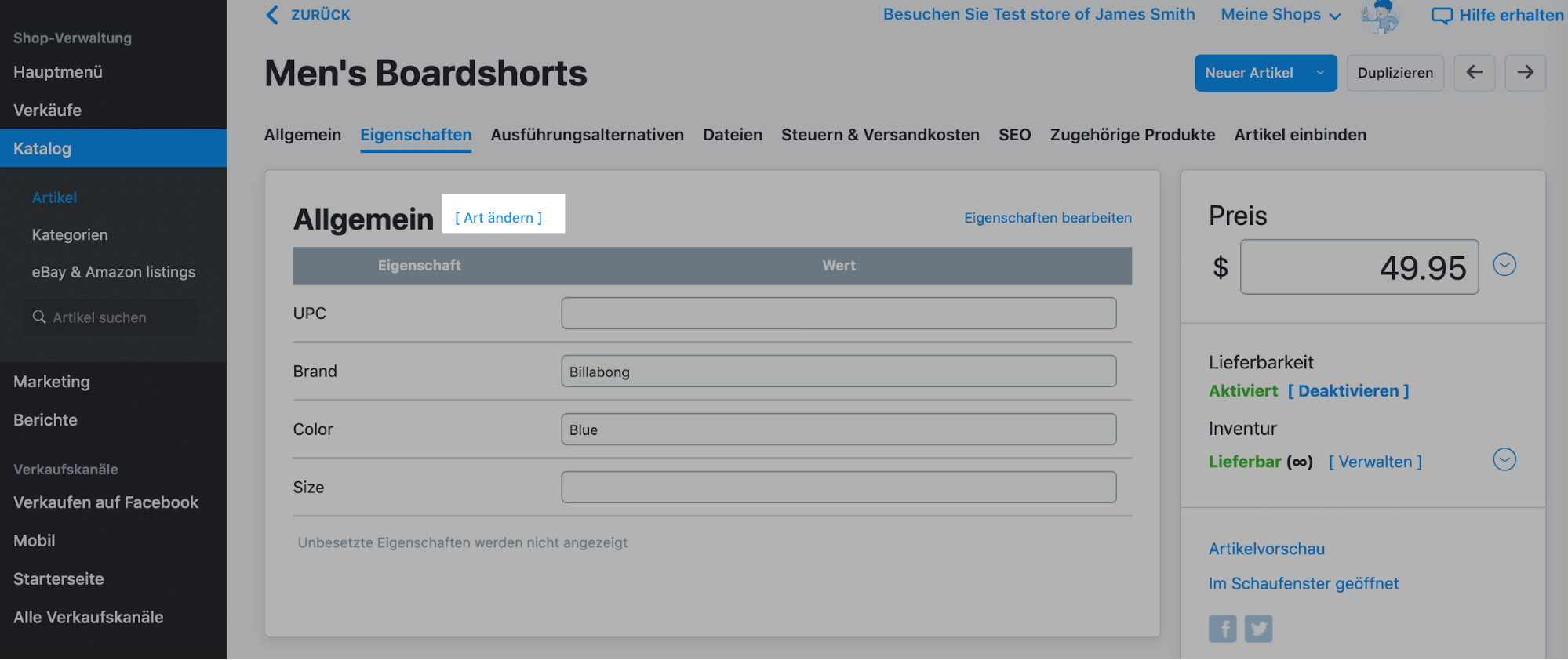Click the Facebook share icon

click(x=1222, y=629)
